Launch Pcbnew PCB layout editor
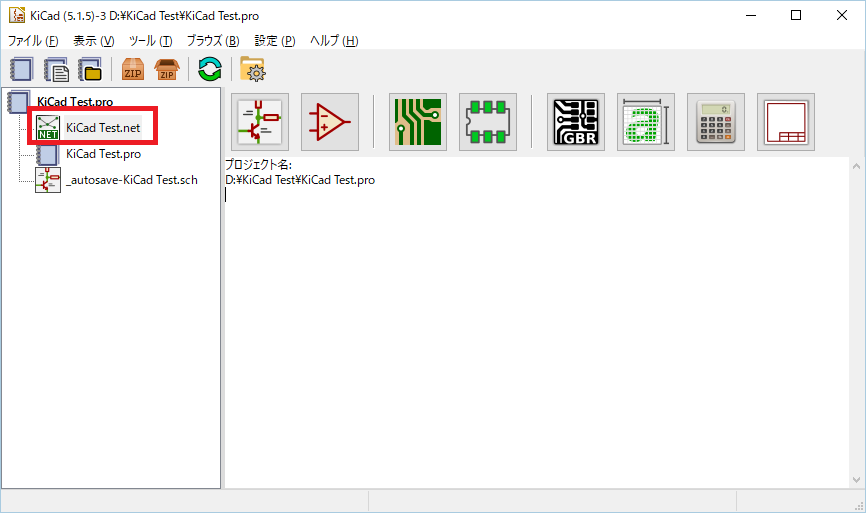 click(418, 122)
